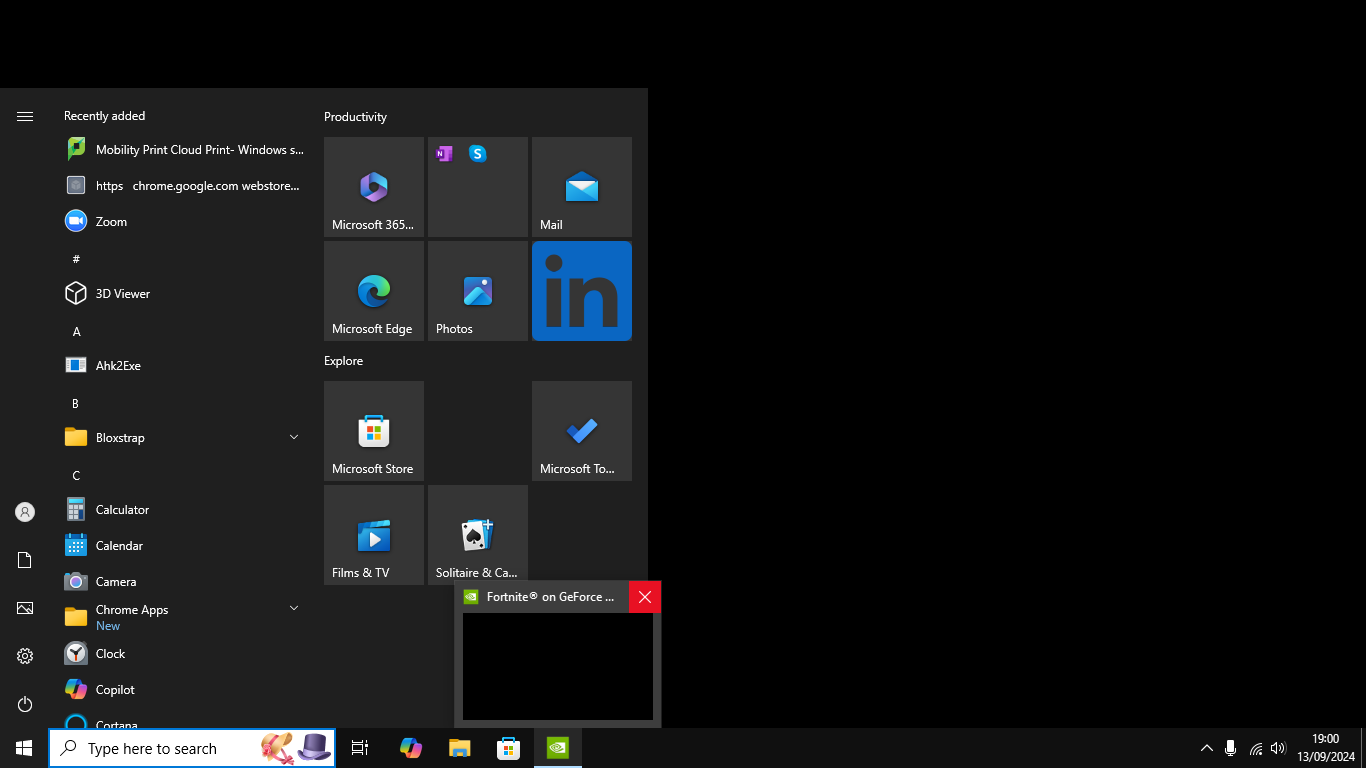1366x768 pixels.
Task: Open File Explorer from the taskbar
Action: [x=459, y=748]
